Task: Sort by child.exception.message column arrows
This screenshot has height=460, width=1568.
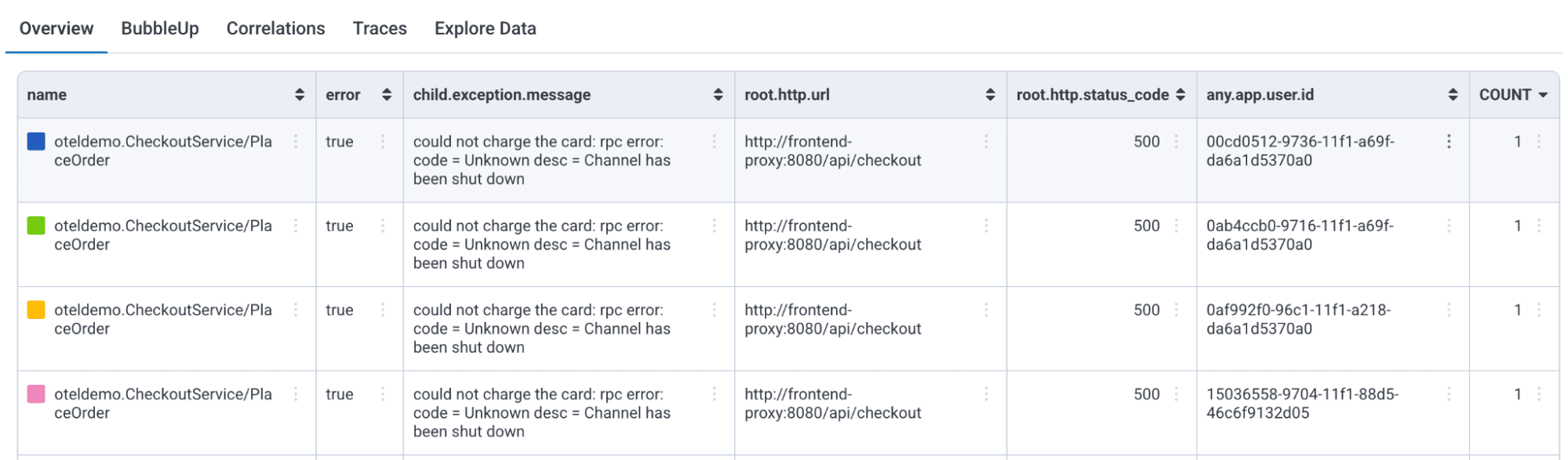Action: pos(719,95)
